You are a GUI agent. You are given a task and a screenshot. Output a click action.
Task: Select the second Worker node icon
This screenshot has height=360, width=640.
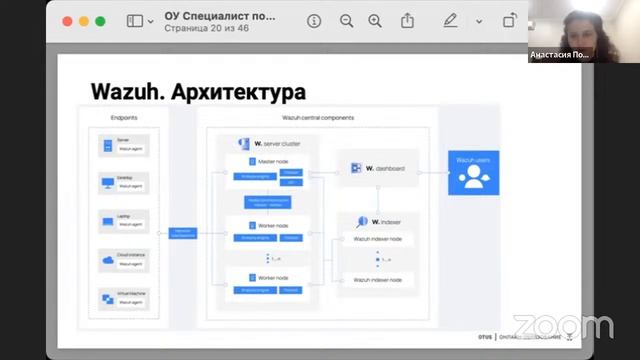pyautogui.click(x=252, y=278)
